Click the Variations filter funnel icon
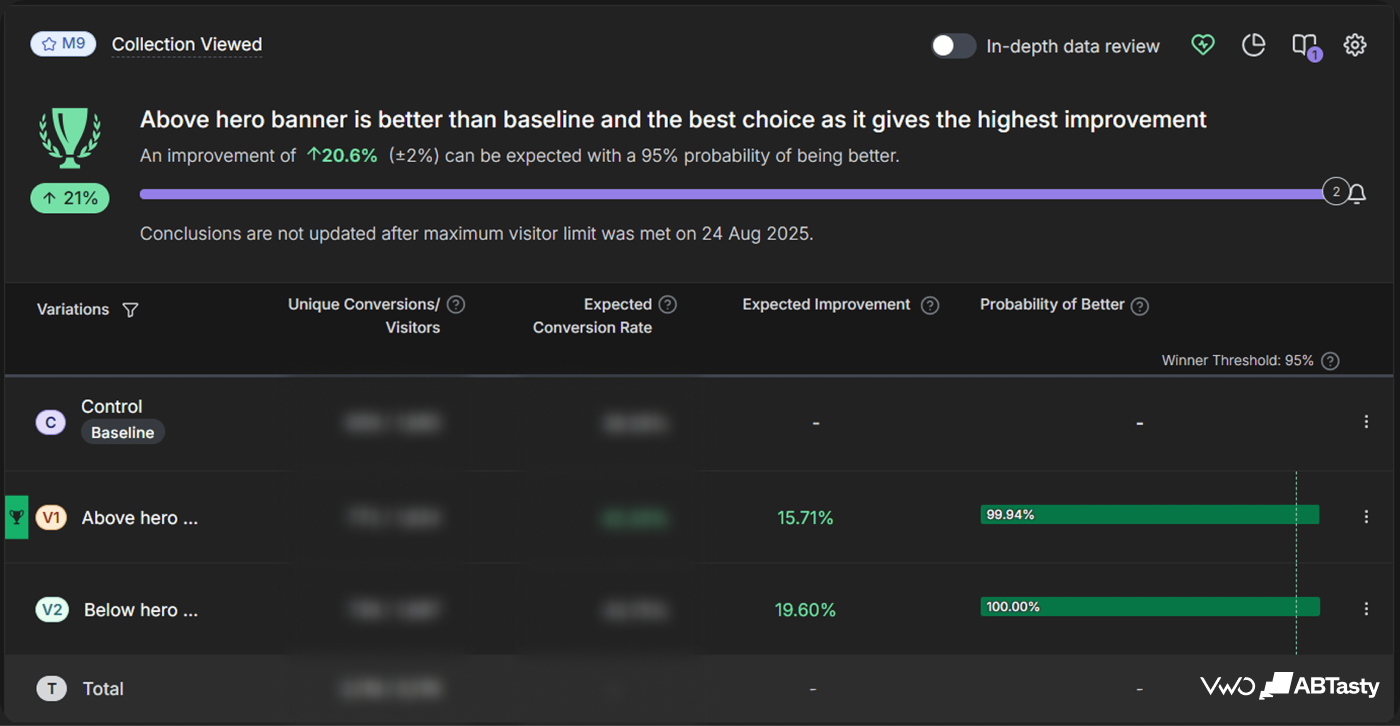The height and width of the screenshot is (726, 1400). [x=130, y=310]
